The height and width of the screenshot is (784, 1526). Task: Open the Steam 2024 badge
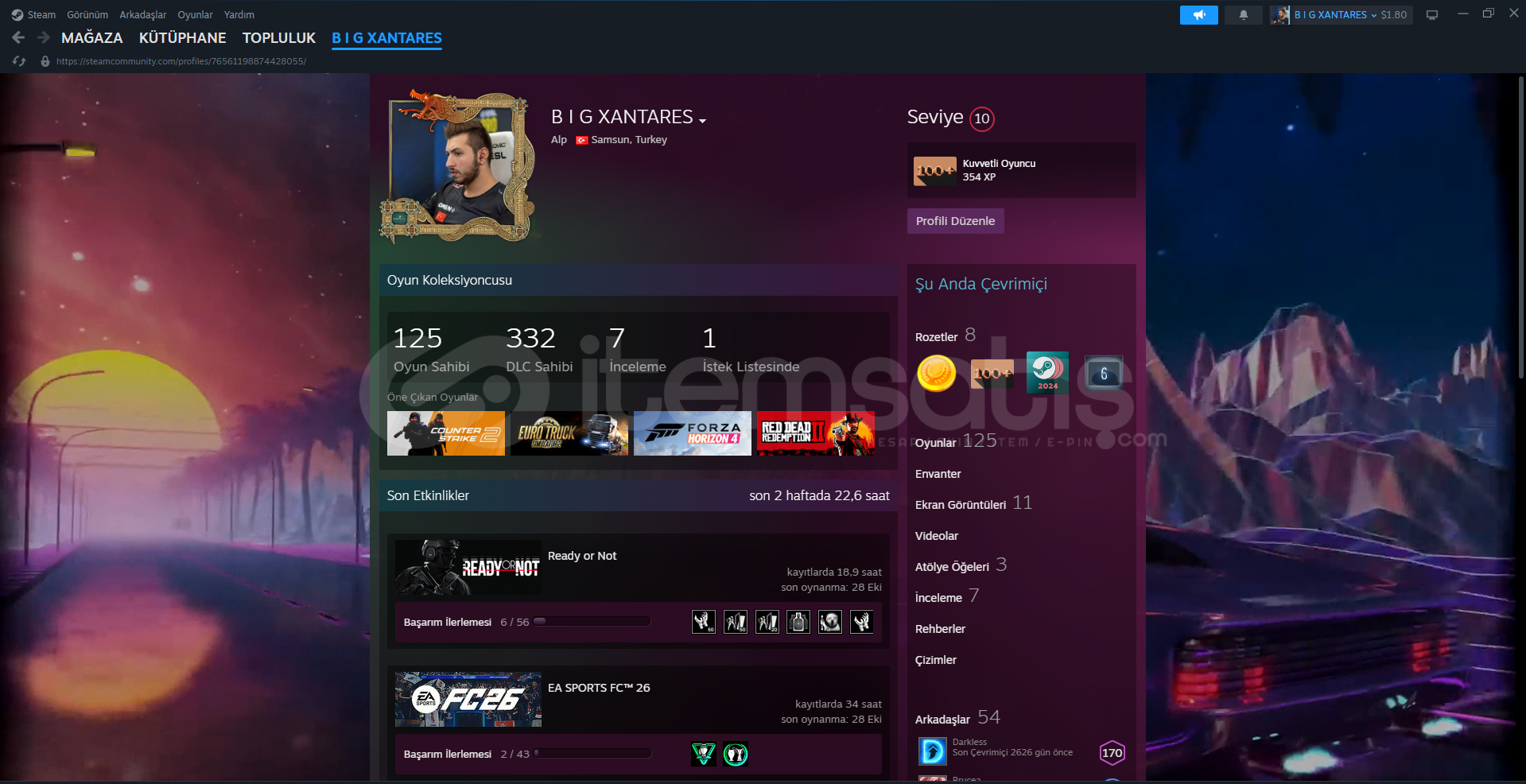point(1047,373)
